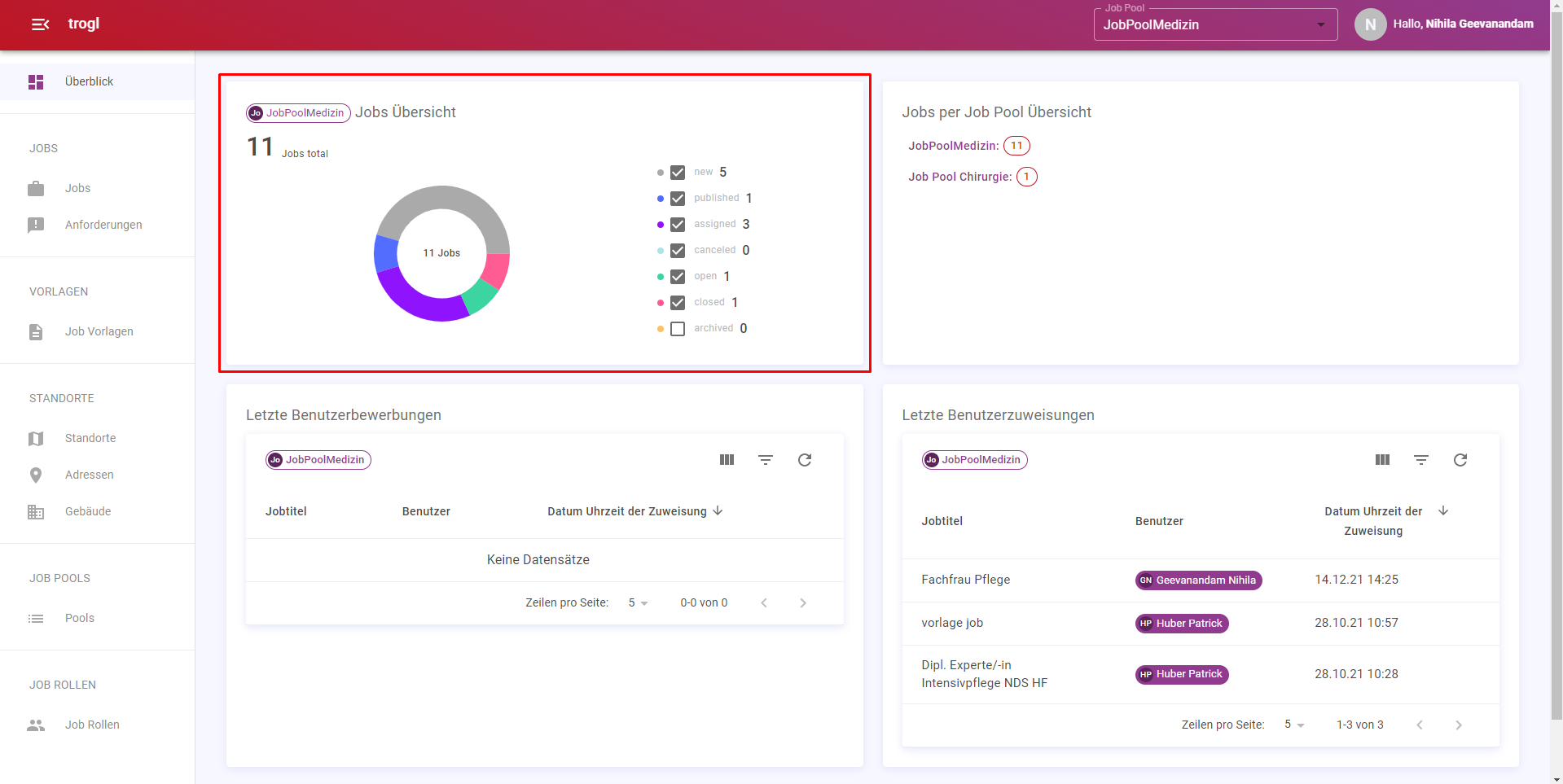Open rows-per-page dropdown in Benutzerzuweisungen

(x=1294, y=725)
